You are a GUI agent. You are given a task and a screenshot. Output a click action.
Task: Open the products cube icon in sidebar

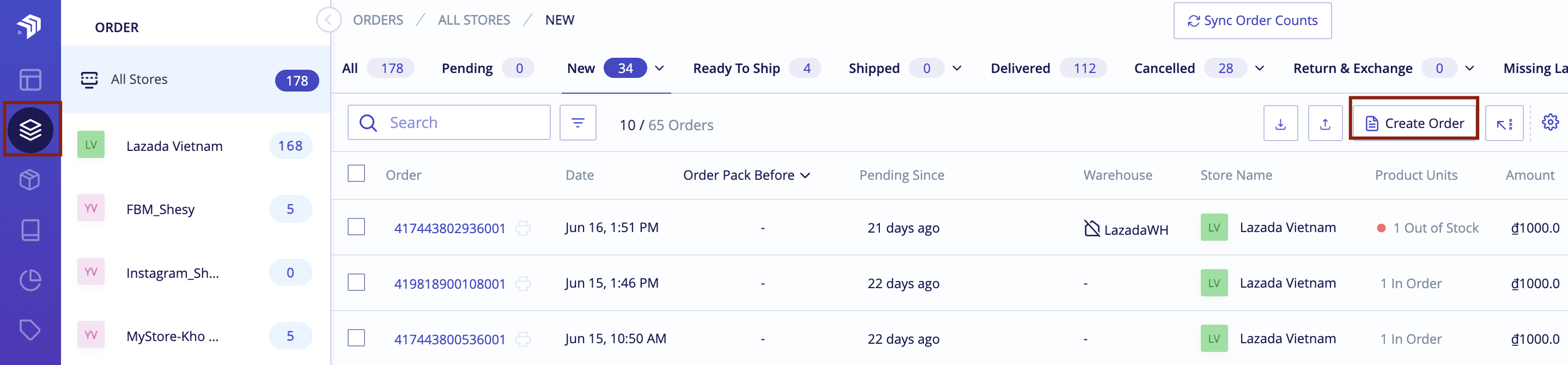coord(30,180)
